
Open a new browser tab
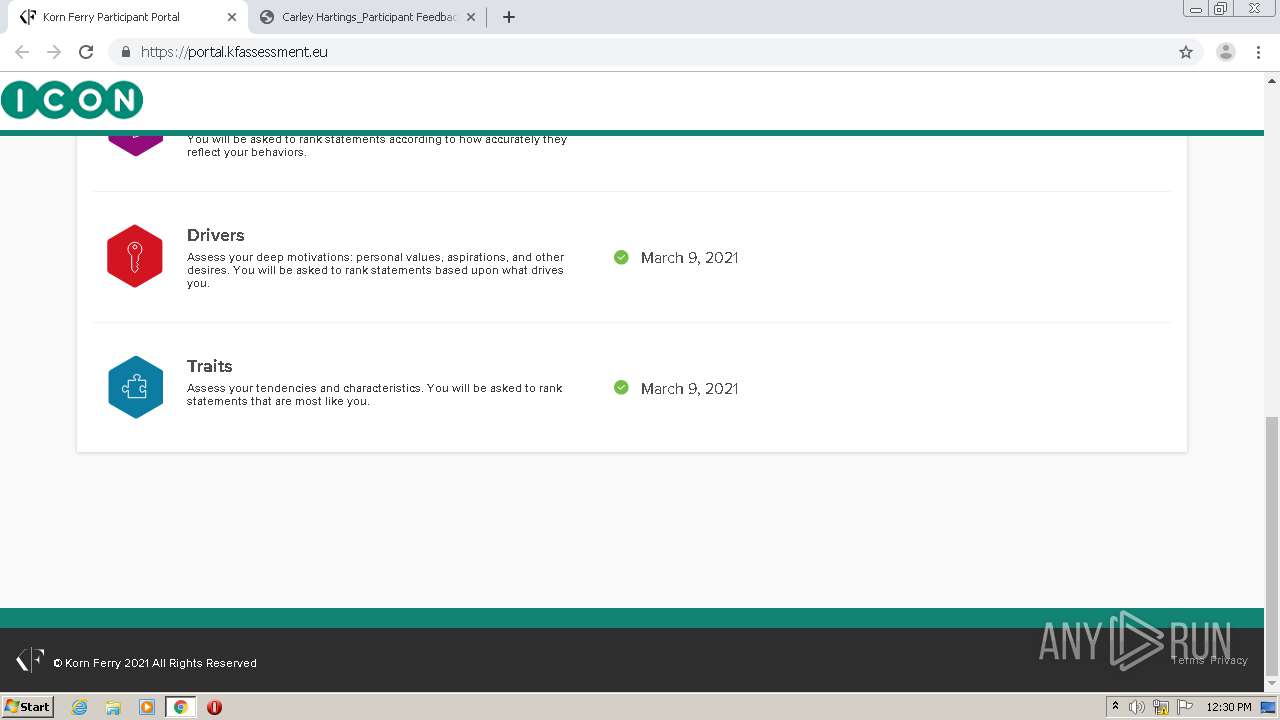(508, 17)
